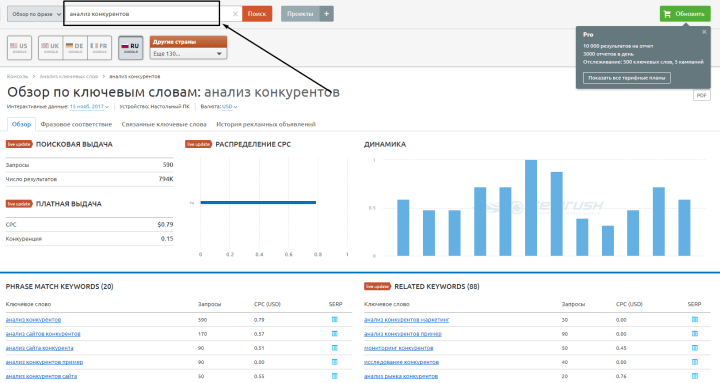Viewport: 720px width, 383px height.
Task: Open the USD currency dropdown
Action: pos(230,107)
